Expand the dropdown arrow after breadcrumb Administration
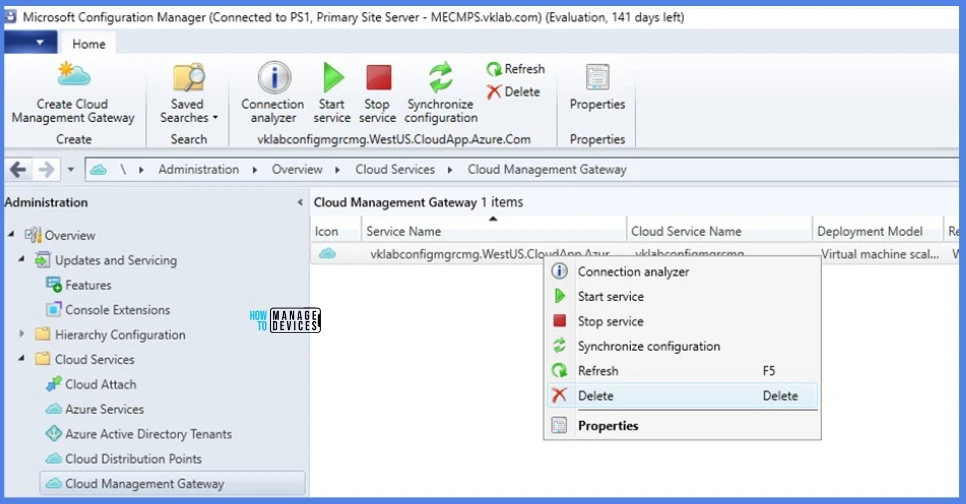966x504 pixels. [254, 170]
